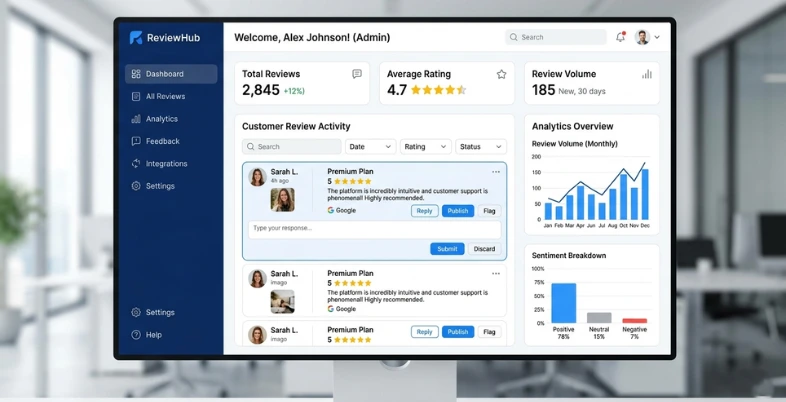This screenshot has width=786, height=402.
Task: Click Reply on the first review
Action: point(425,211)
